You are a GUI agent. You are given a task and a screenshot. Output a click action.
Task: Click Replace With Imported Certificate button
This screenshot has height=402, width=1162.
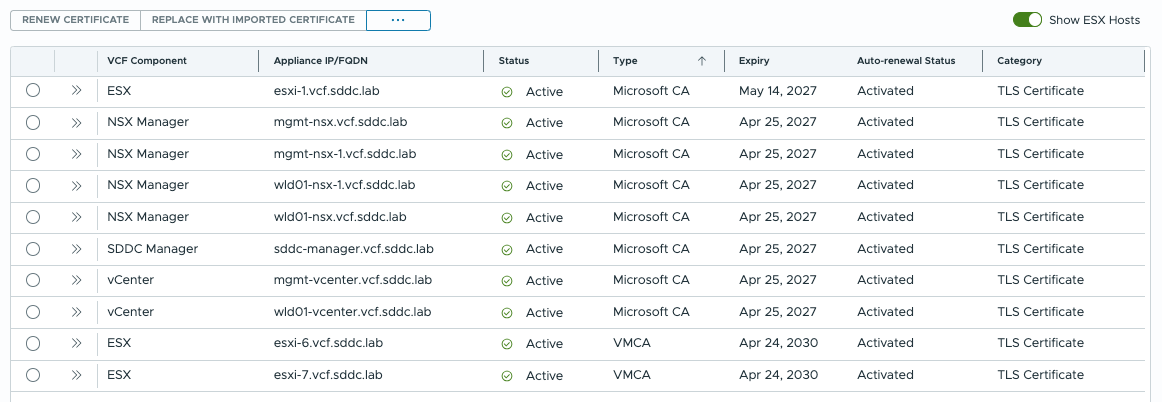coord(253,20)
